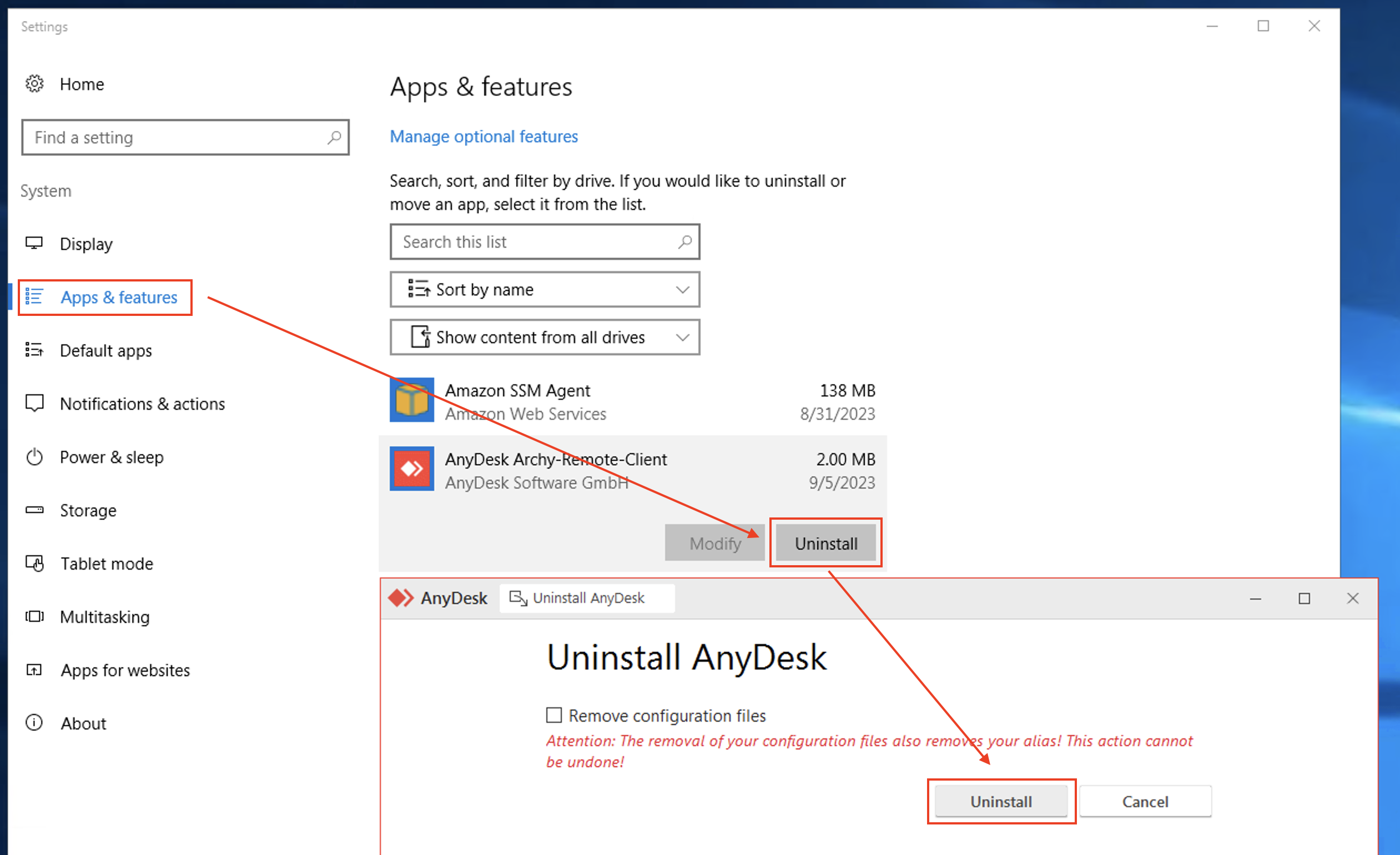Screen dimensions: 1400x855
Task: Select the Amazon SSM Agent entry
Action: click(x=632, y=401)
